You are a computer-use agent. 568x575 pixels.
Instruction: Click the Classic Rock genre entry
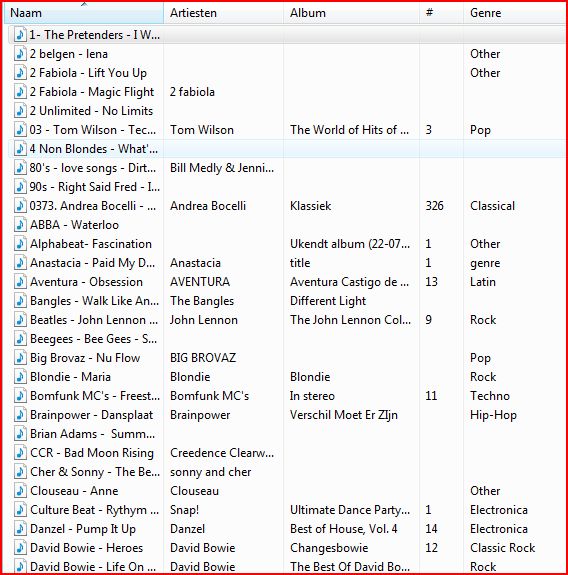tap(502, 547)
